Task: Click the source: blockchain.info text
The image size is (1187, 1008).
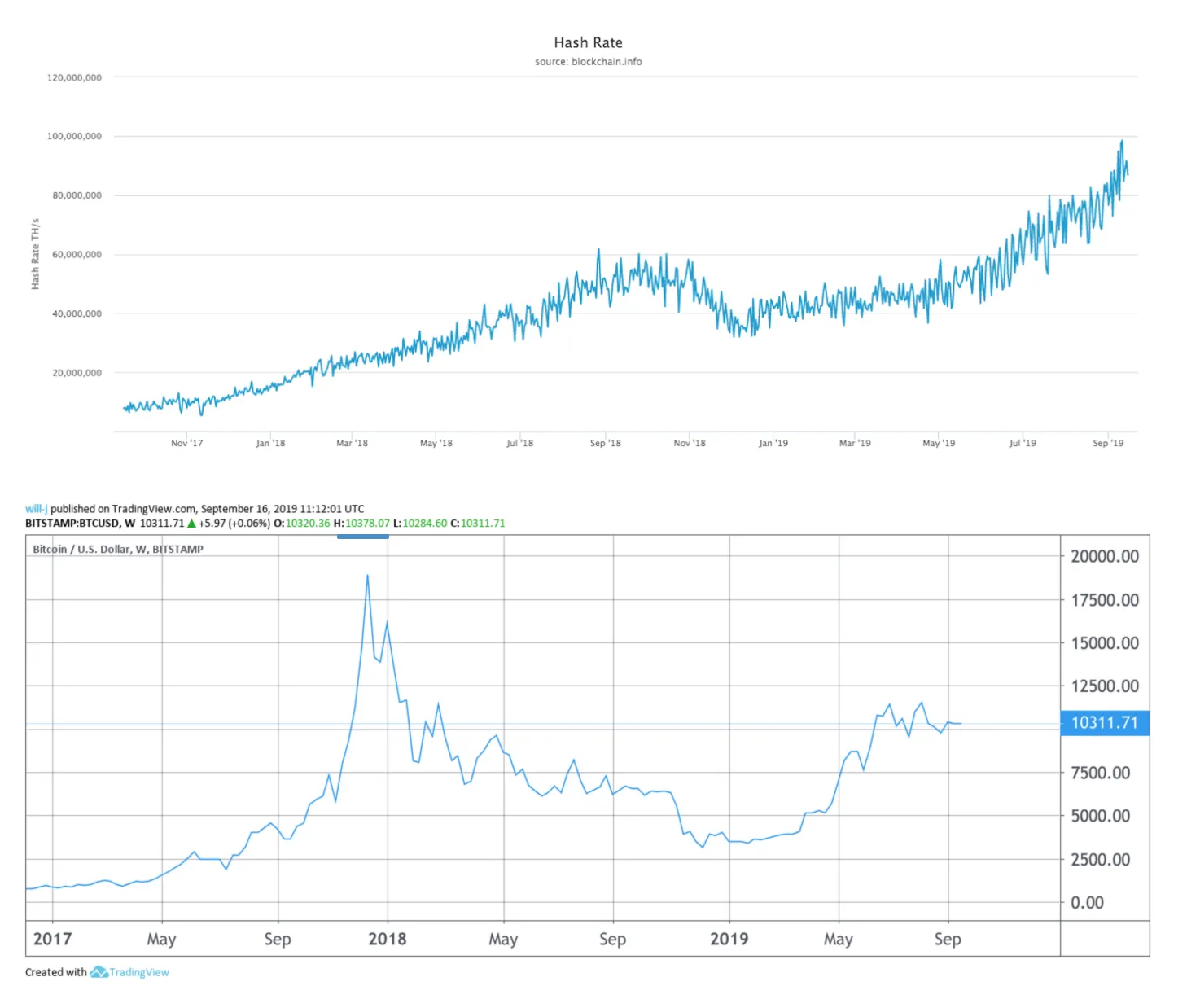Action: click(x=588, y=61)
